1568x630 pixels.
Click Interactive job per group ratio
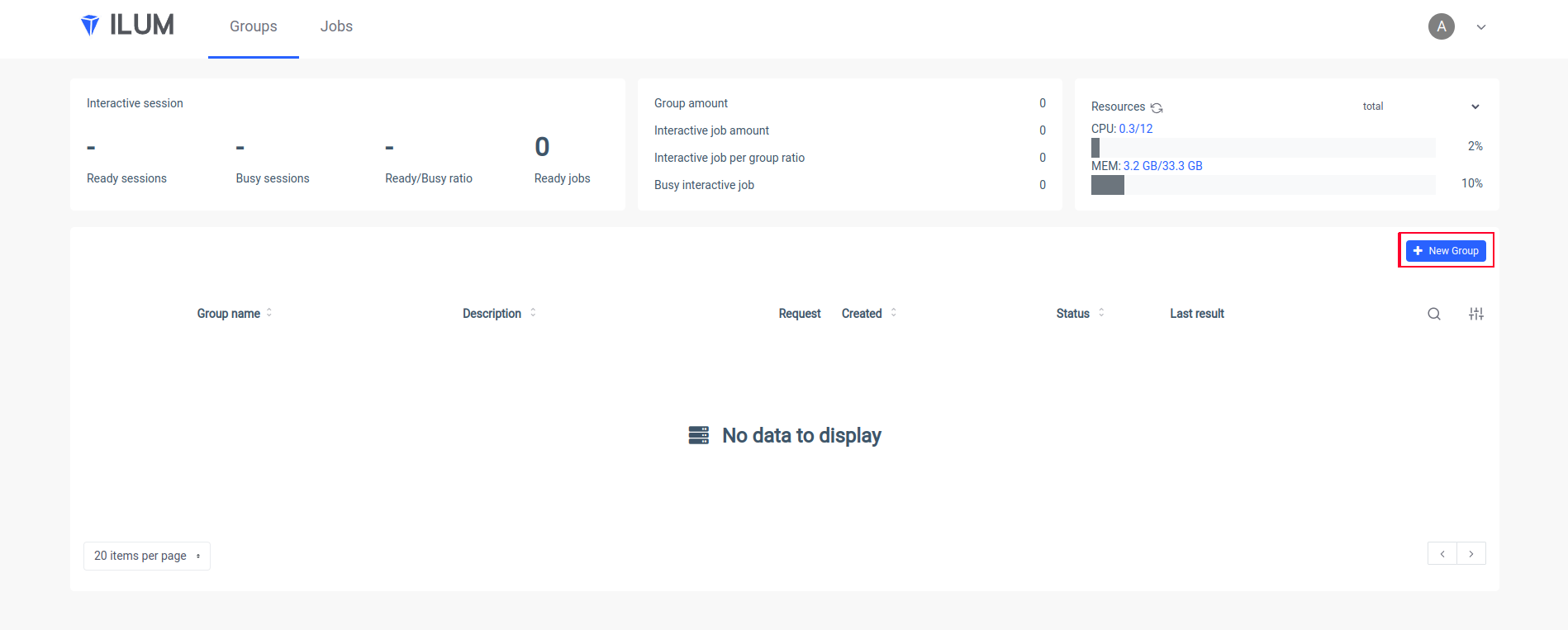(x=850, y=158)
